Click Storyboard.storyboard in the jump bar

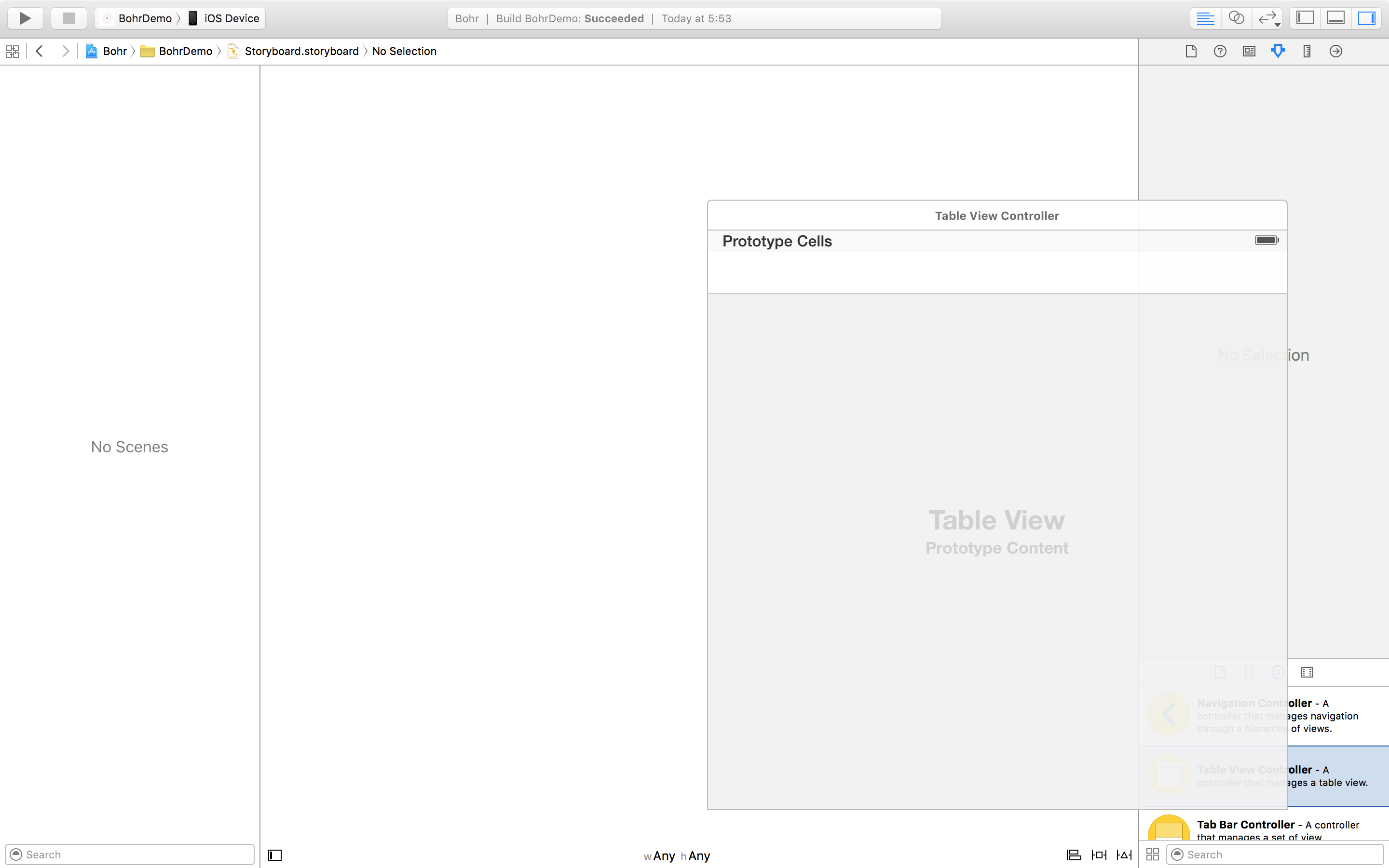pyautogui.click(x=301, y=51)
